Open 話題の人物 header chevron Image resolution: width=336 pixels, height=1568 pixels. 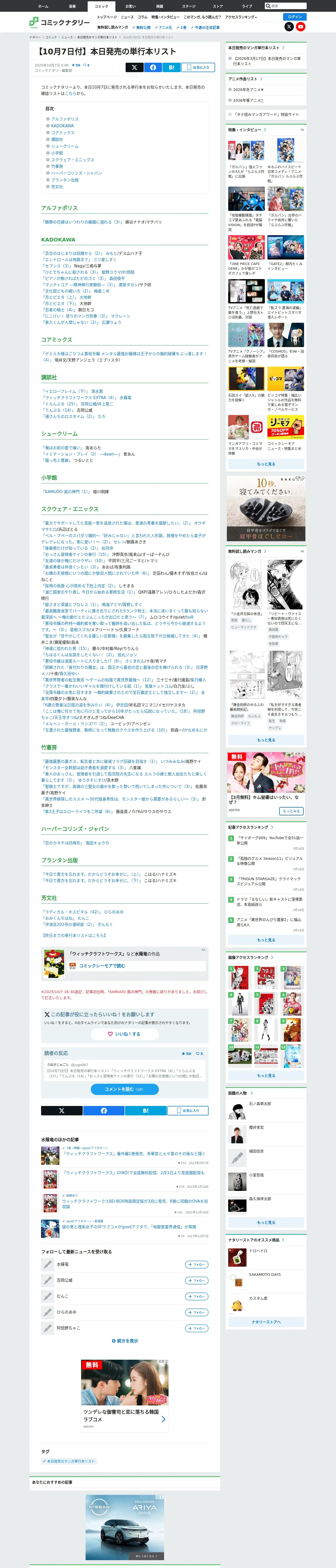[x=251, y=1093]
